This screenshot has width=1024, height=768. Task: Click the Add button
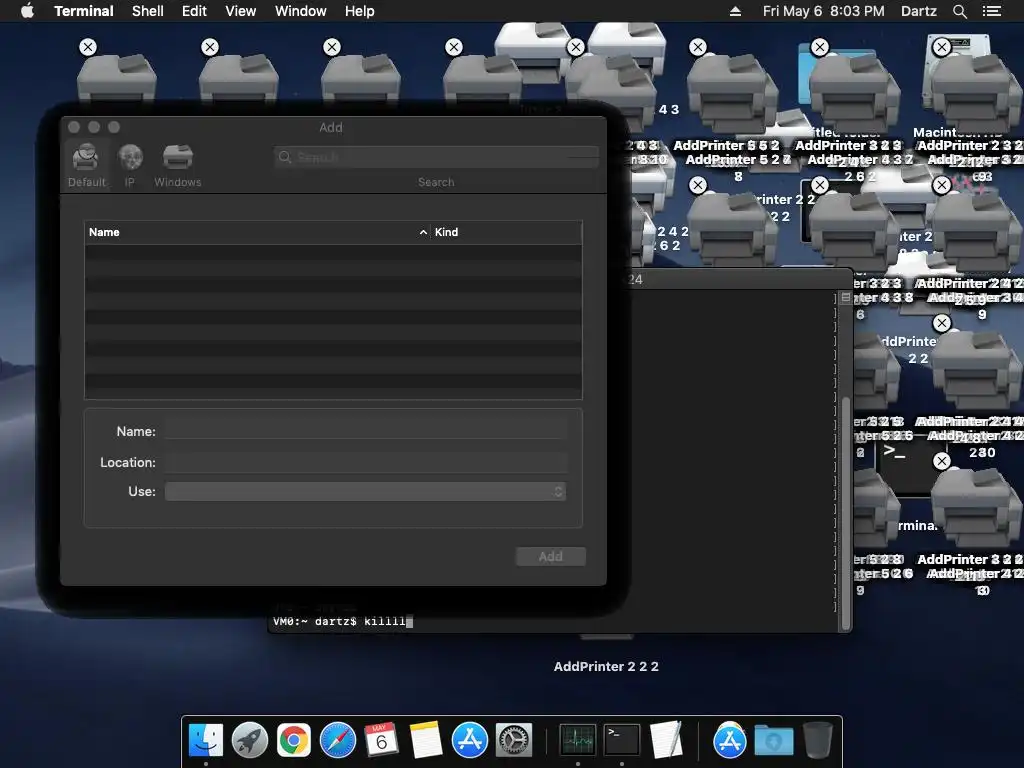click(x=551, y=556)
